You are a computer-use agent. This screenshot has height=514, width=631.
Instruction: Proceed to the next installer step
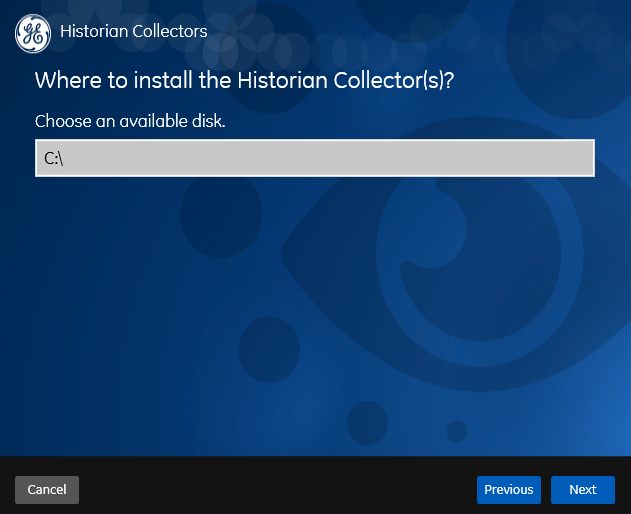click(583, 489)
